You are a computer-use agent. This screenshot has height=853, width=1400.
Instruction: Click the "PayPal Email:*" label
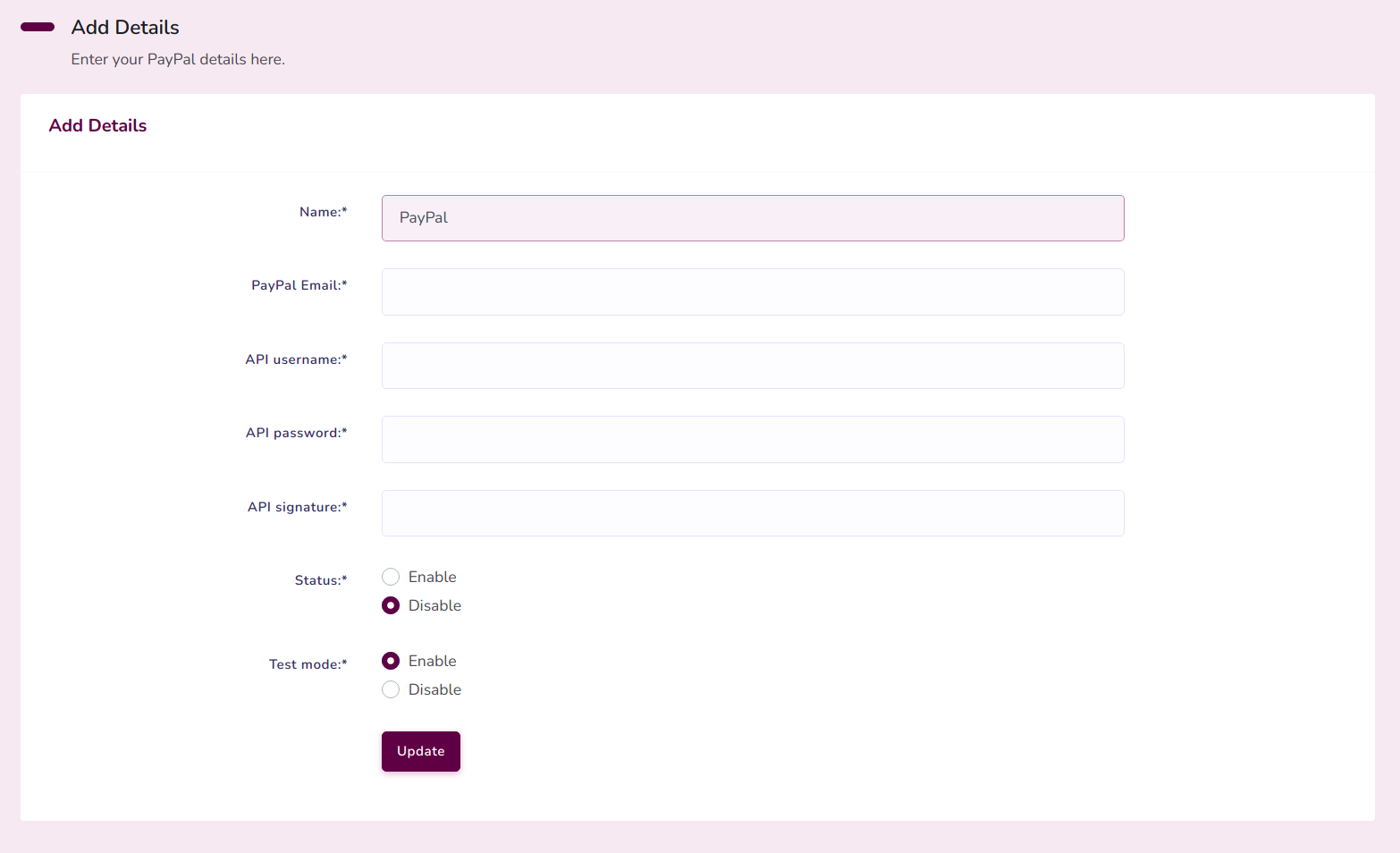pyautogui.click(x=299, y=285)
